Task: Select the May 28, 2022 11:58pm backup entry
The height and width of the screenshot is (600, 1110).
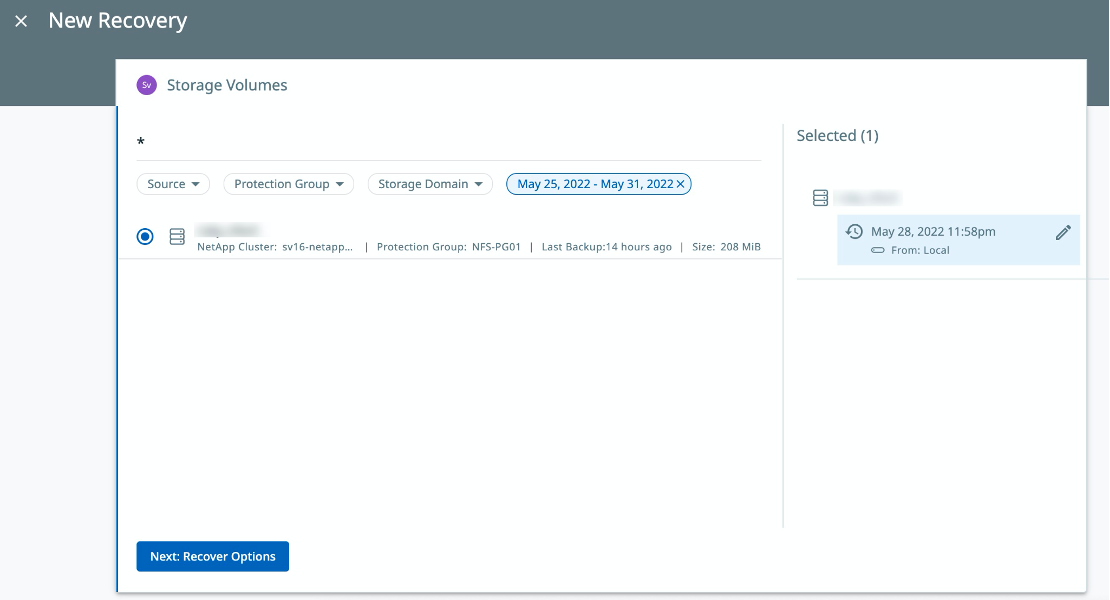Action: [933, 231]
